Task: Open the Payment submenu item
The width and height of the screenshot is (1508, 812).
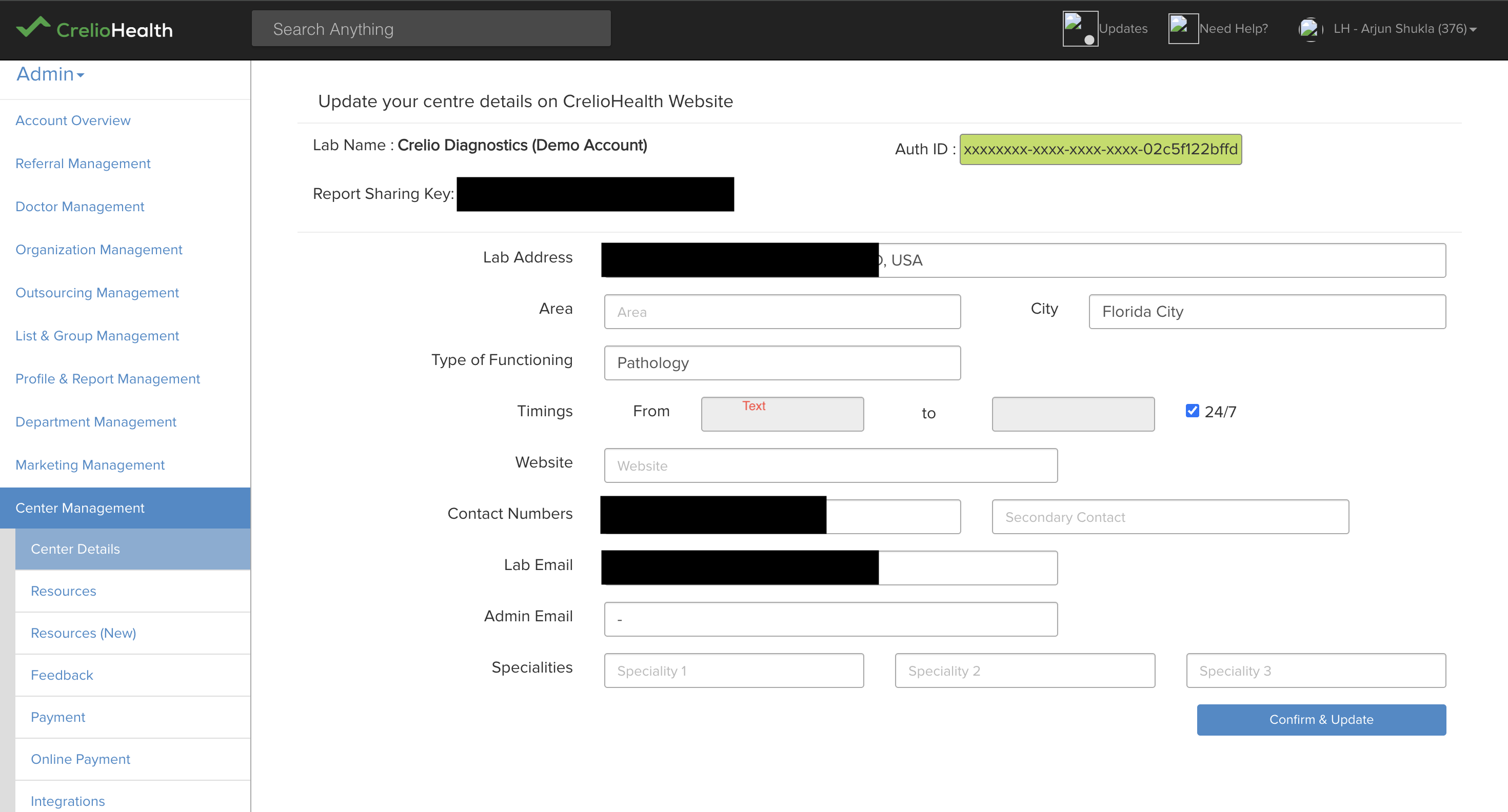Action: click(x=133, y=717)
